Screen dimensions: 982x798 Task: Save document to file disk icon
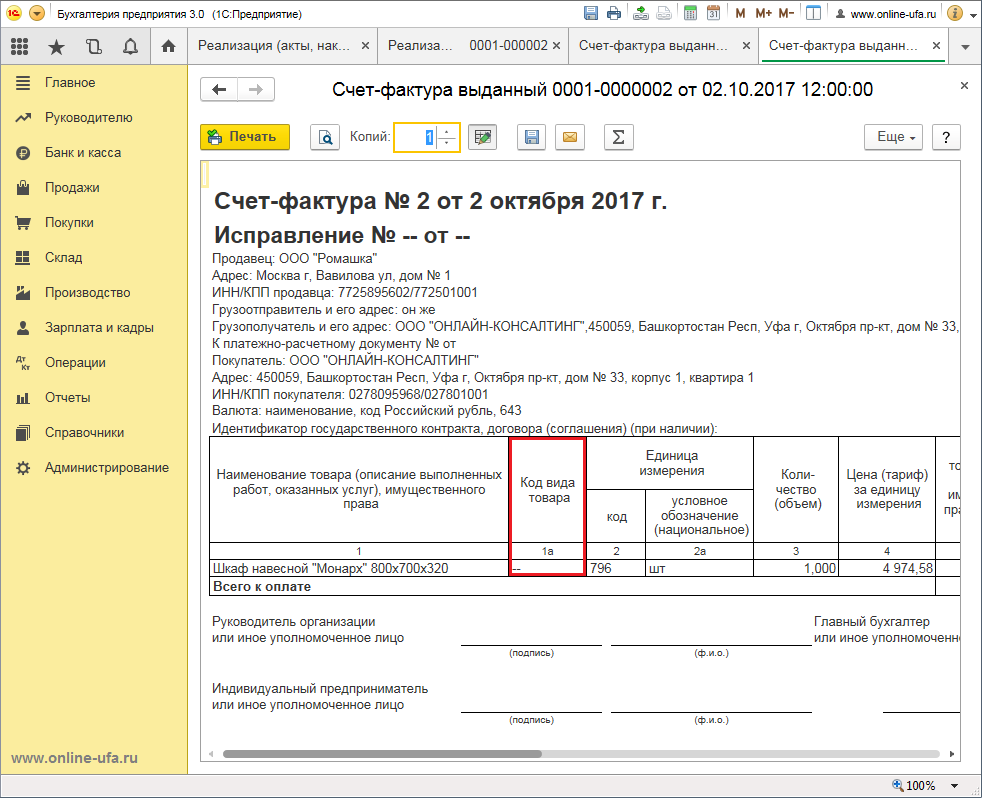[x=532, y=137]
